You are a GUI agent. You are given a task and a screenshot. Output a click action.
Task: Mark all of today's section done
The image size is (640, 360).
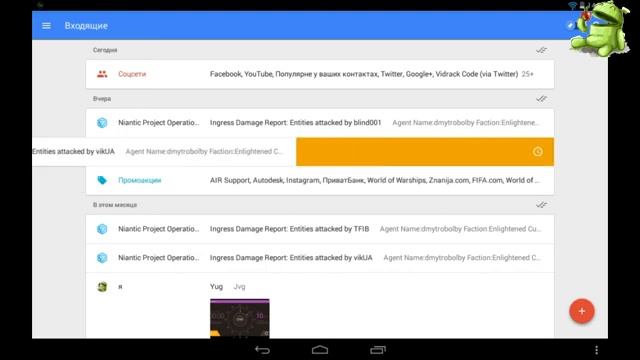[x=541, y=50]
